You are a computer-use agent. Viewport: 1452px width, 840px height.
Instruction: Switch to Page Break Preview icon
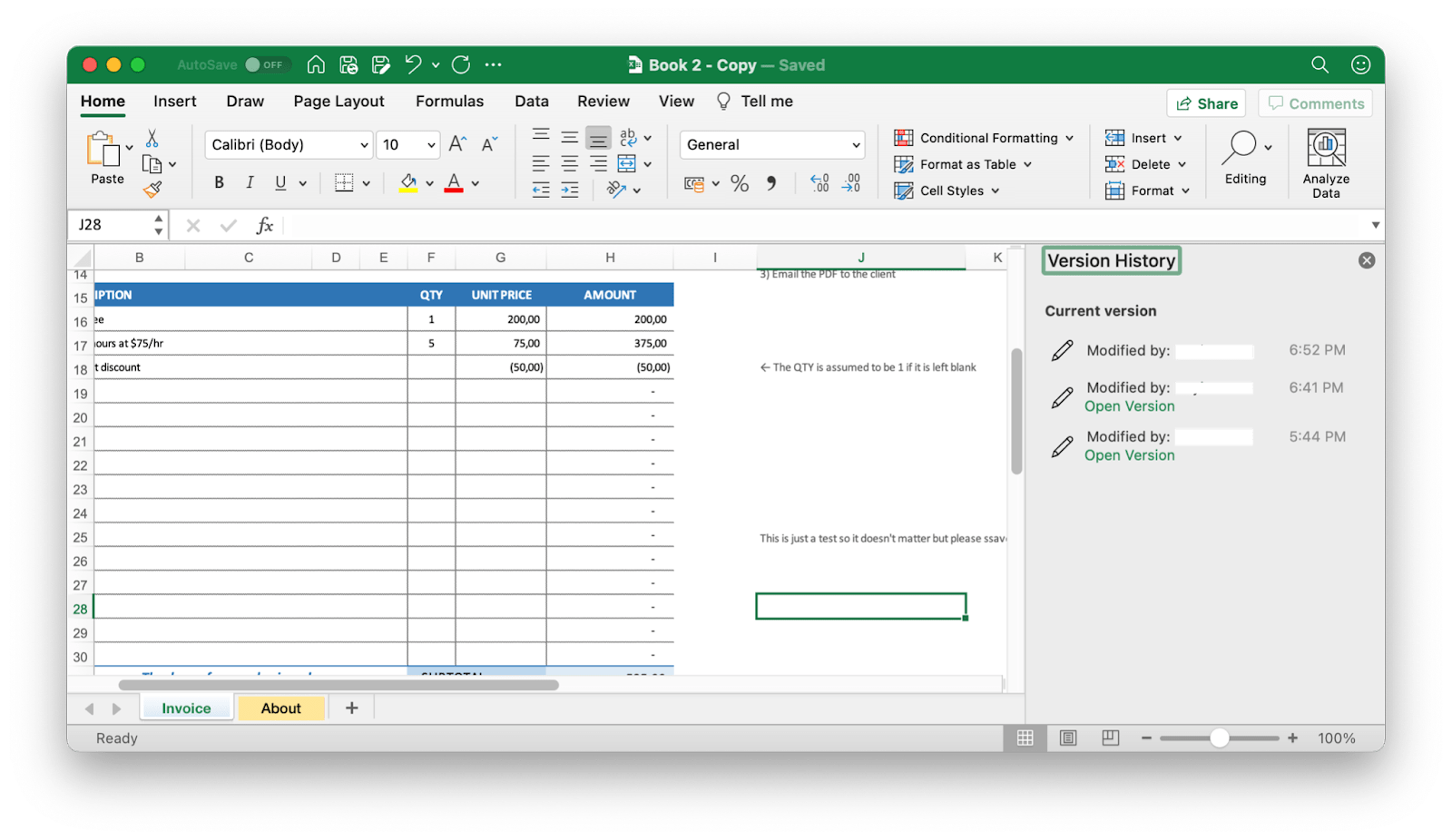coord(1110,737)
